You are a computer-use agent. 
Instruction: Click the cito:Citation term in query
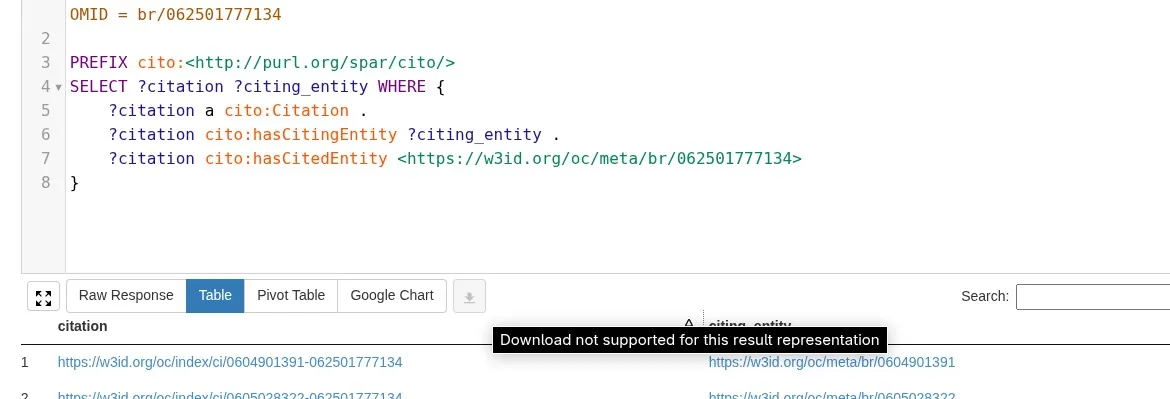pos(287,110)
